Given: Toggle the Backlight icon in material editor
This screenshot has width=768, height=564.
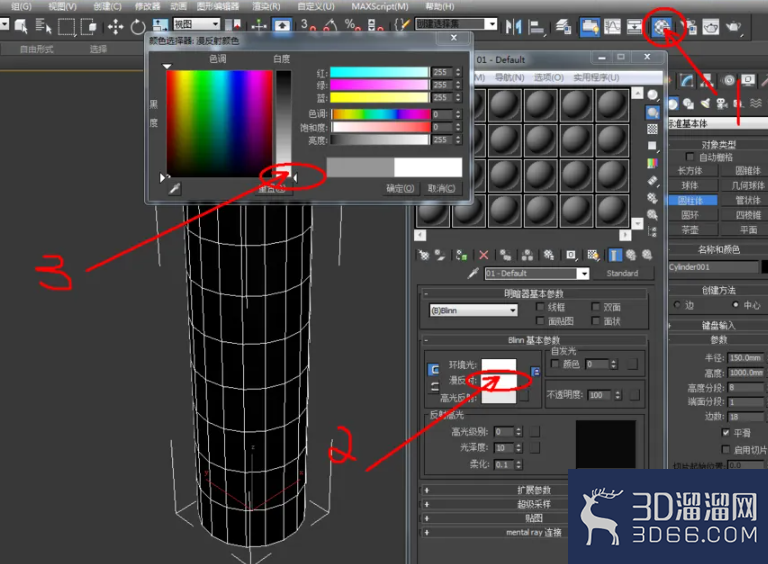Looking at the screenshot, I should 652,113.
